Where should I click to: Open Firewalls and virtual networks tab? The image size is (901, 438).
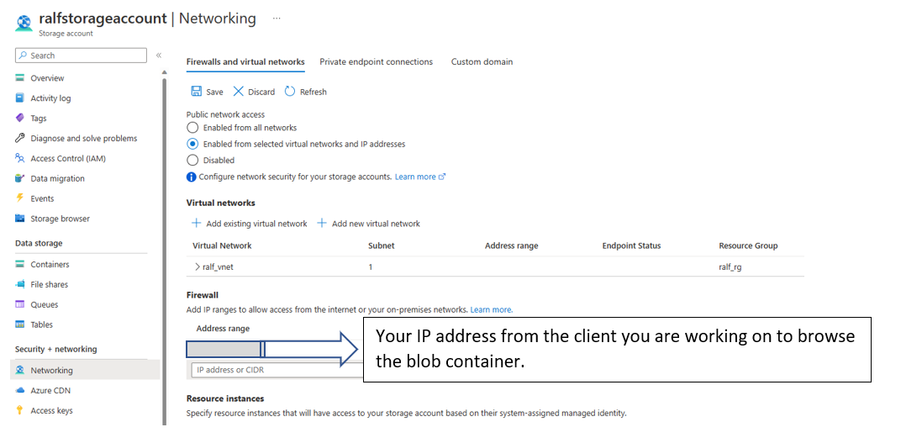[245, 62]
